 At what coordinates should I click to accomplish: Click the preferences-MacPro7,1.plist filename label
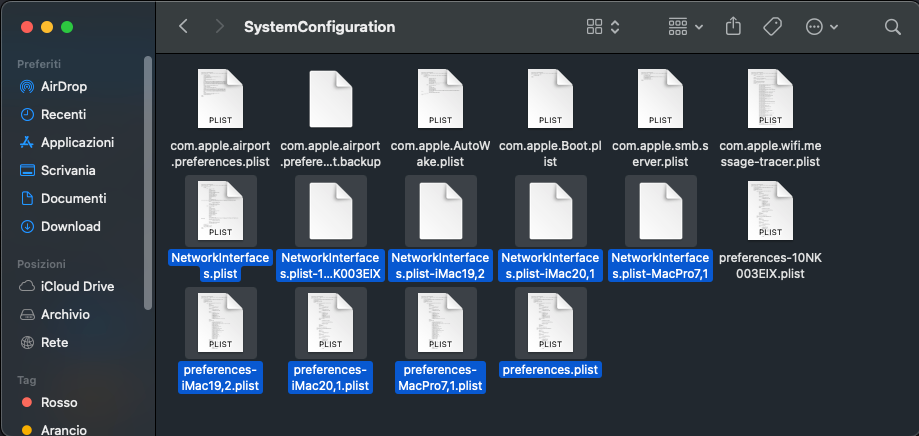coord(440,377)
